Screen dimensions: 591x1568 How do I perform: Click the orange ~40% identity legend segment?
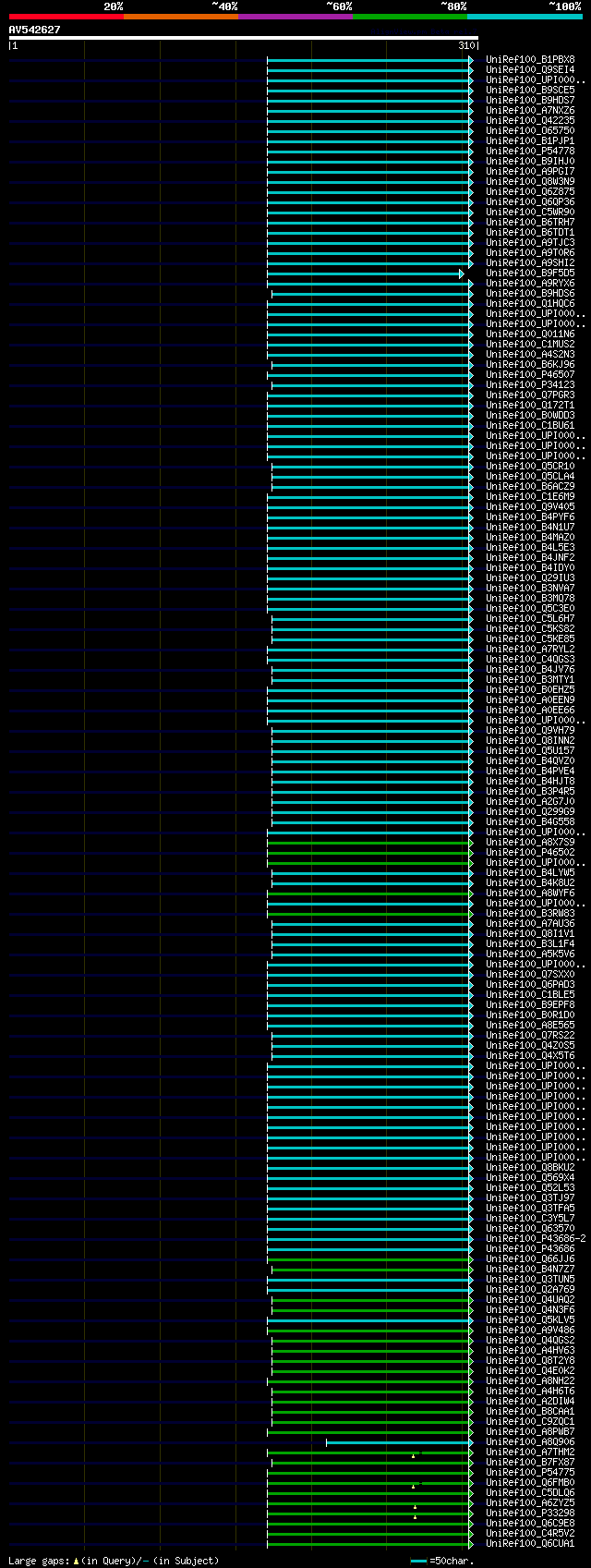click(181, 16)
